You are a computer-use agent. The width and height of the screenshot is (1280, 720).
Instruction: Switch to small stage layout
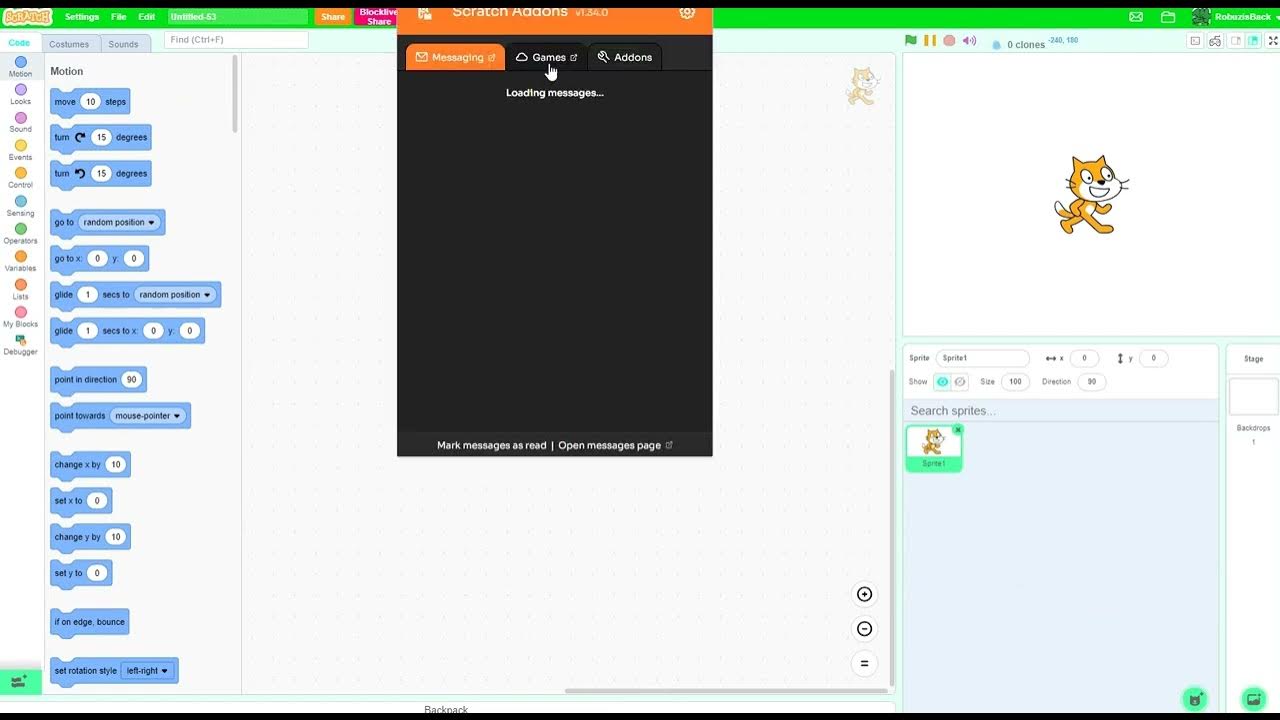[x=1236, y=41]
